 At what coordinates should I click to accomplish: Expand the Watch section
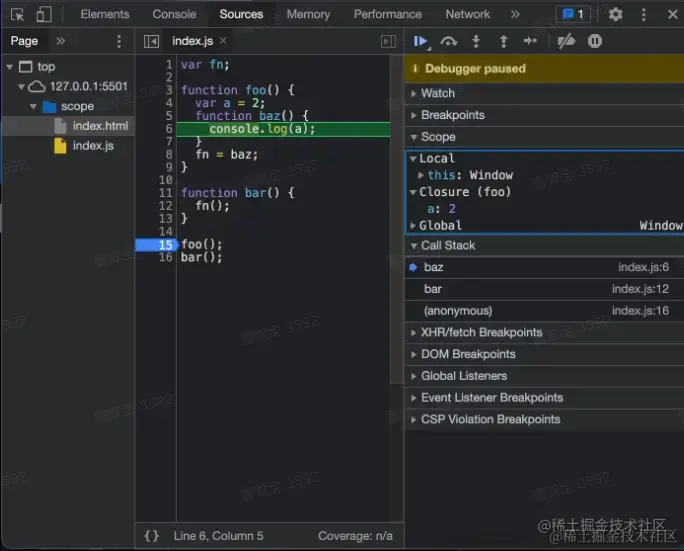pos(544,93)
